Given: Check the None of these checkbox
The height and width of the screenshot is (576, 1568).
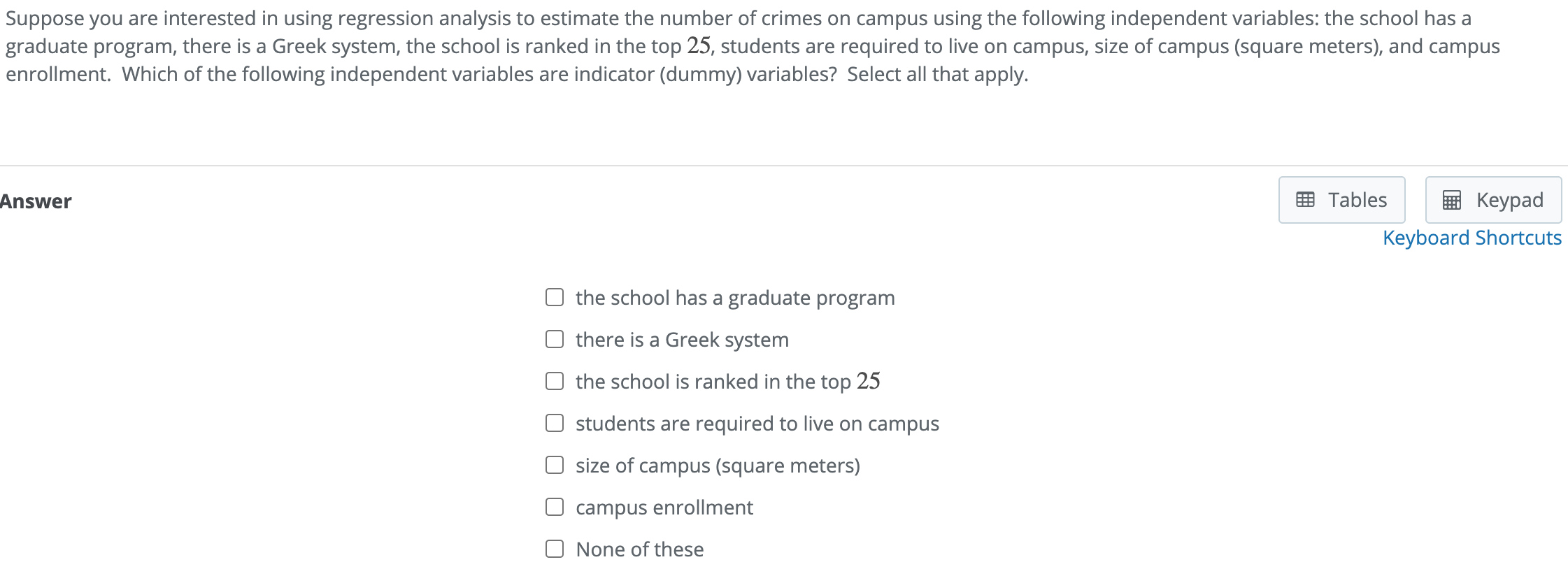Looking at the screenshot, I should point(555,549).
